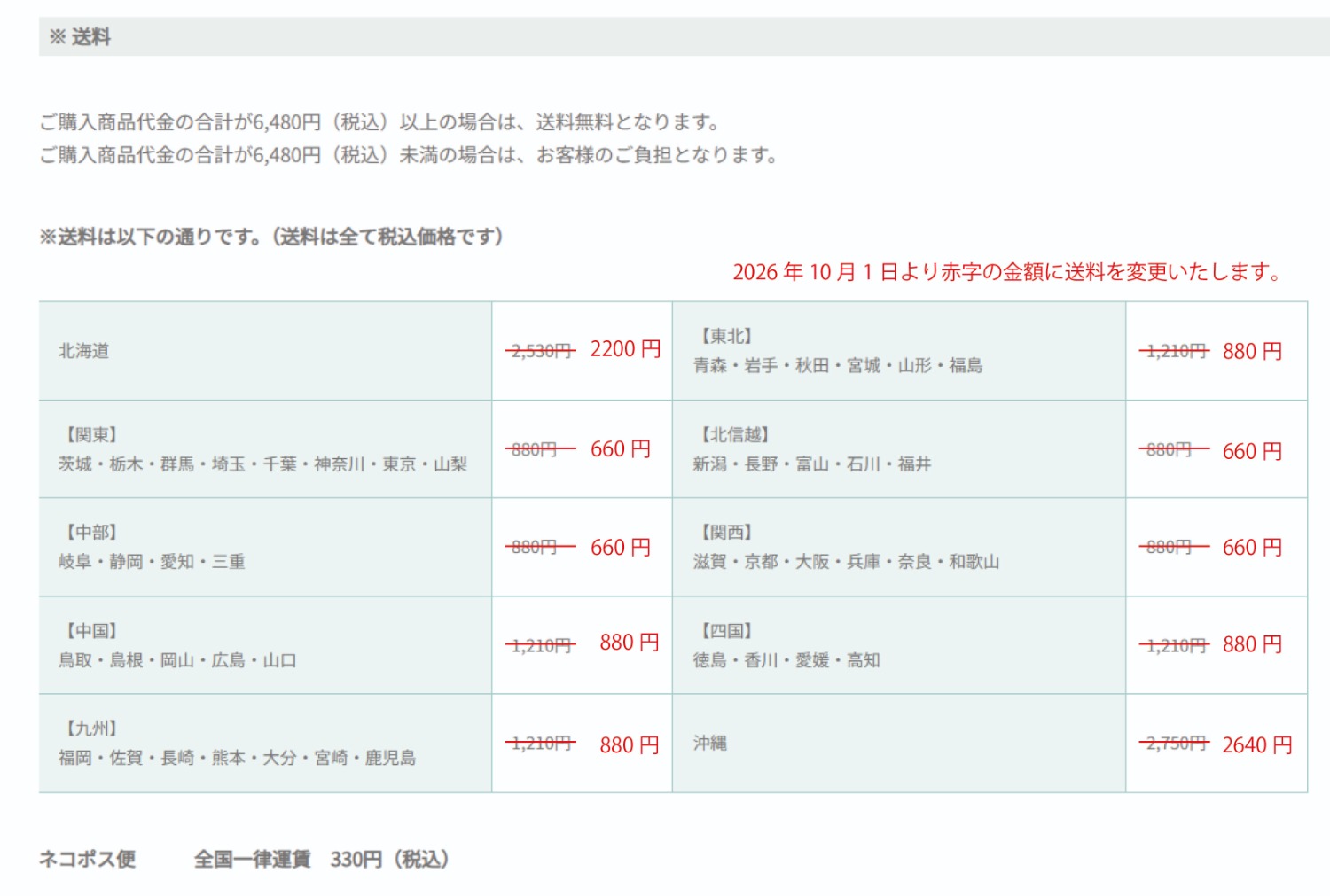
Task: Select the 北海道 region cell
Action: coord(265,351)
